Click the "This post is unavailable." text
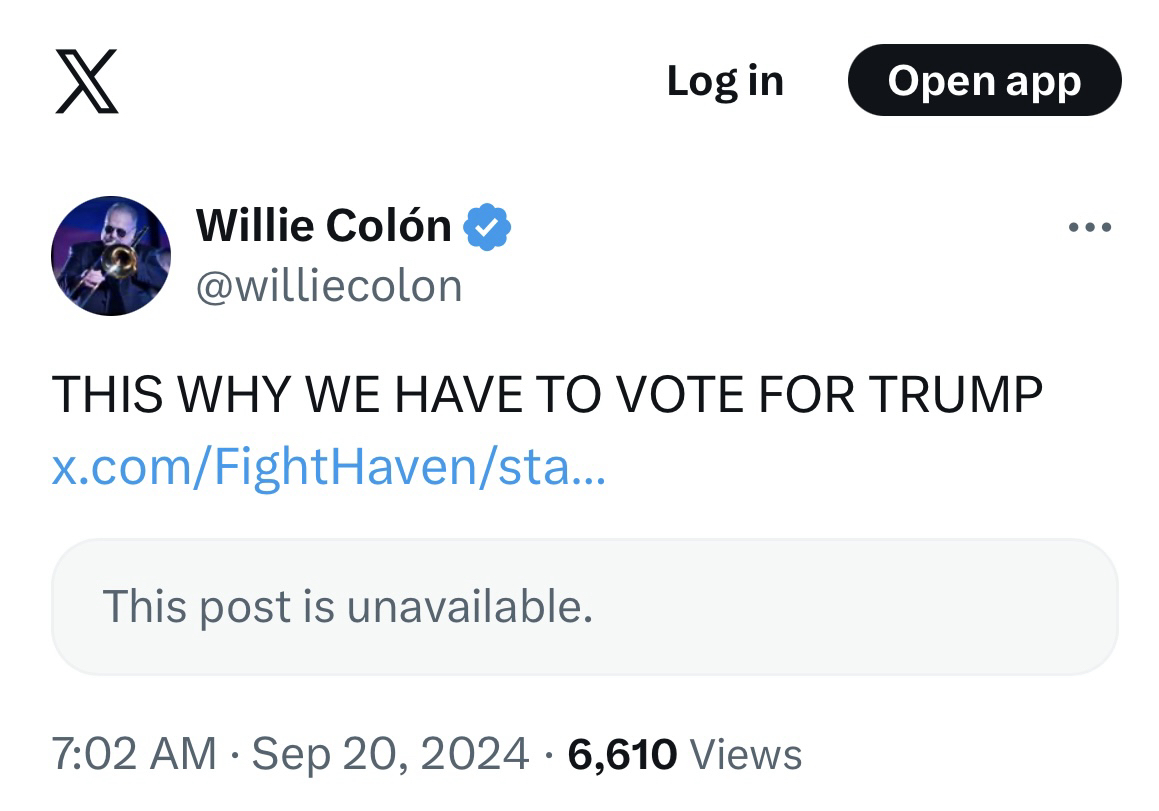 pyautogui.click(x=348, y=607)
